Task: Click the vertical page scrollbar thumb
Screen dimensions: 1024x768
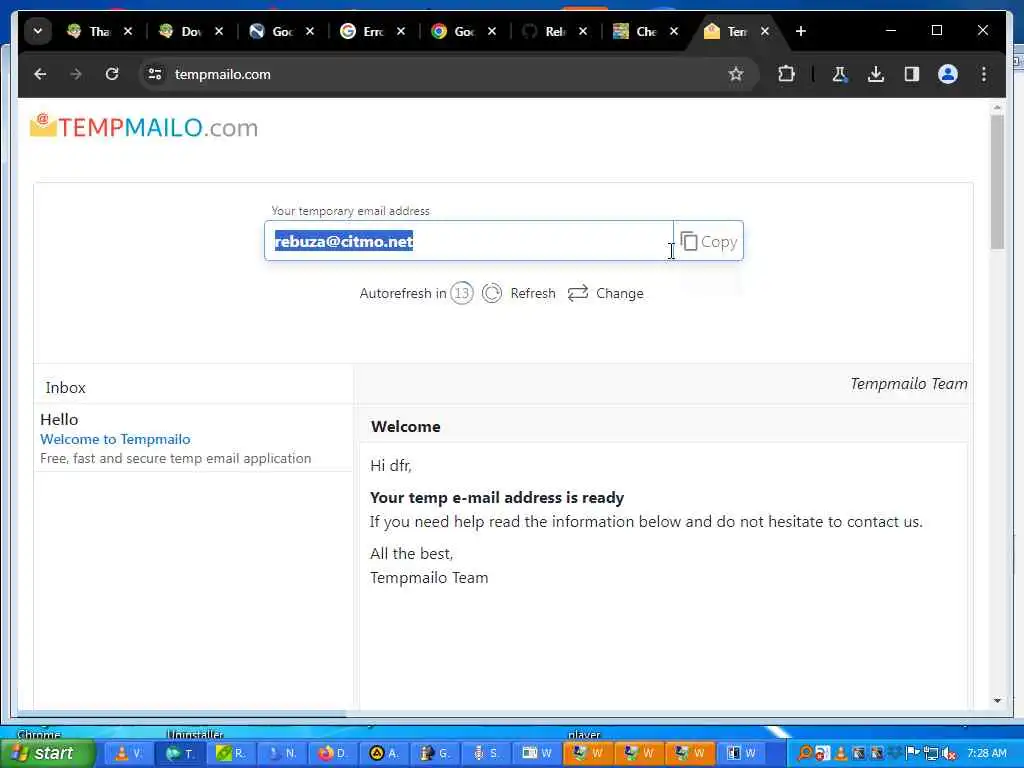Action: tap(997, 182)
